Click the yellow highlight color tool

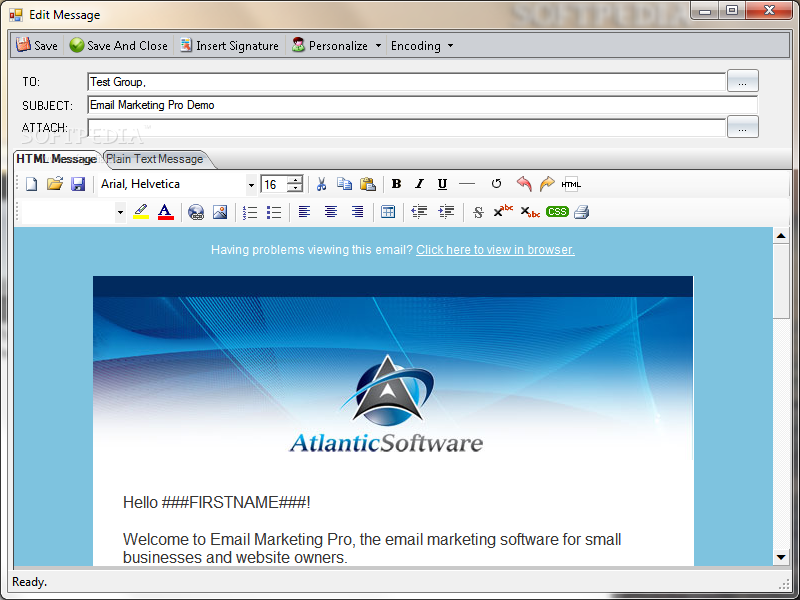pyautogui.click(x=141, y=211)
